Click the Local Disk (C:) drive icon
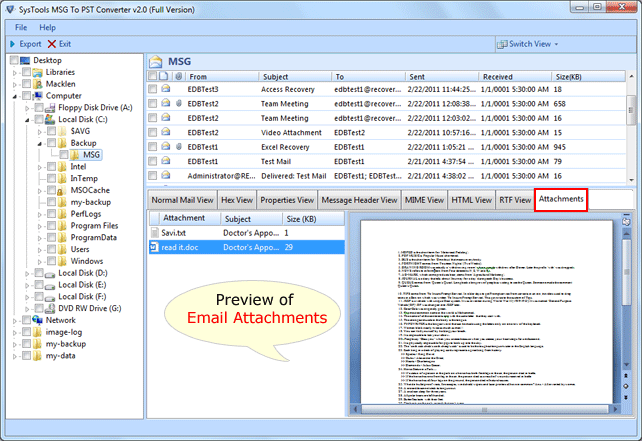 [x=50, y=119]
